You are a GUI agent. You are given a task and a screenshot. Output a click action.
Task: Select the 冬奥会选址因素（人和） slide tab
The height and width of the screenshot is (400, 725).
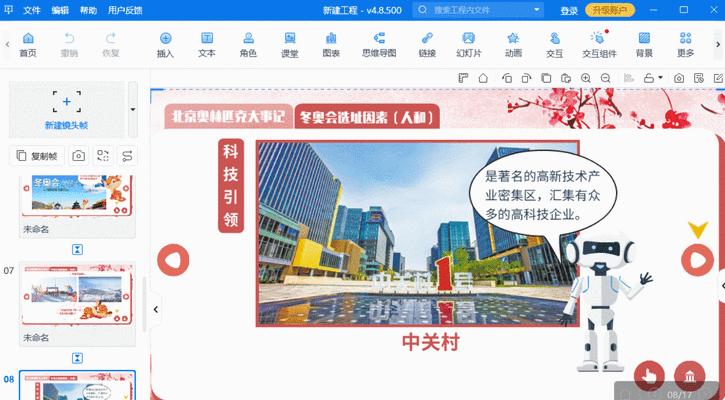pyautogui.click(x=367, y=117)
